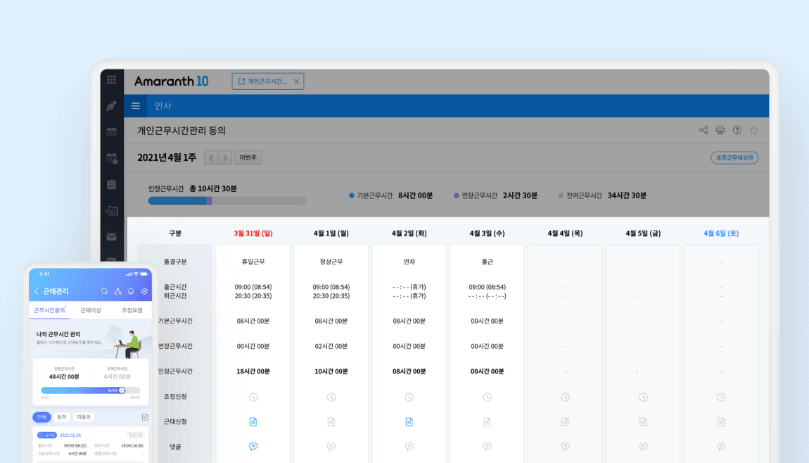Tap the search icon in phone header
The width and height of the screenshot is (809, 463).
coord(105,291)
